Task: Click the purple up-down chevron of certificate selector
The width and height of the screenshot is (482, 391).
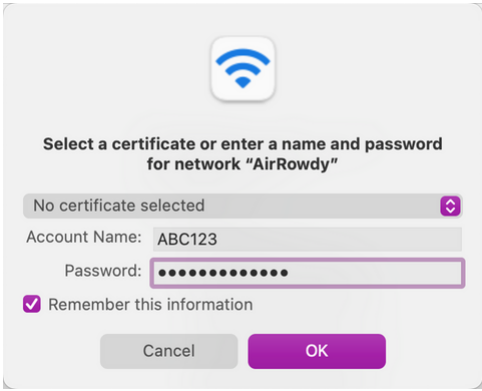Action: coord(450,206)
